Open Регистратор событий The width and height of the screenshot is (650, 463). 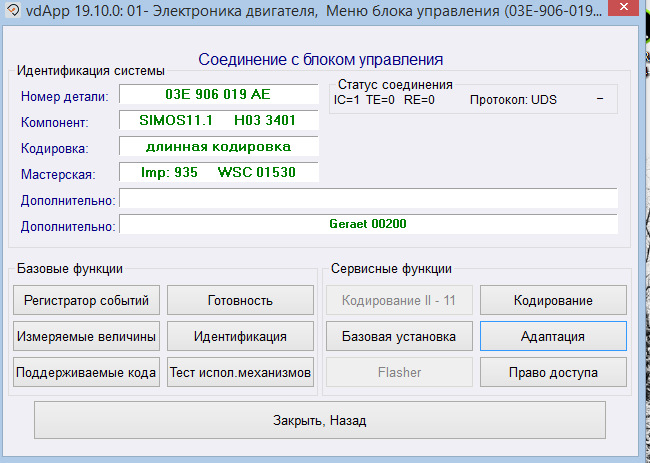coord(86,300)
